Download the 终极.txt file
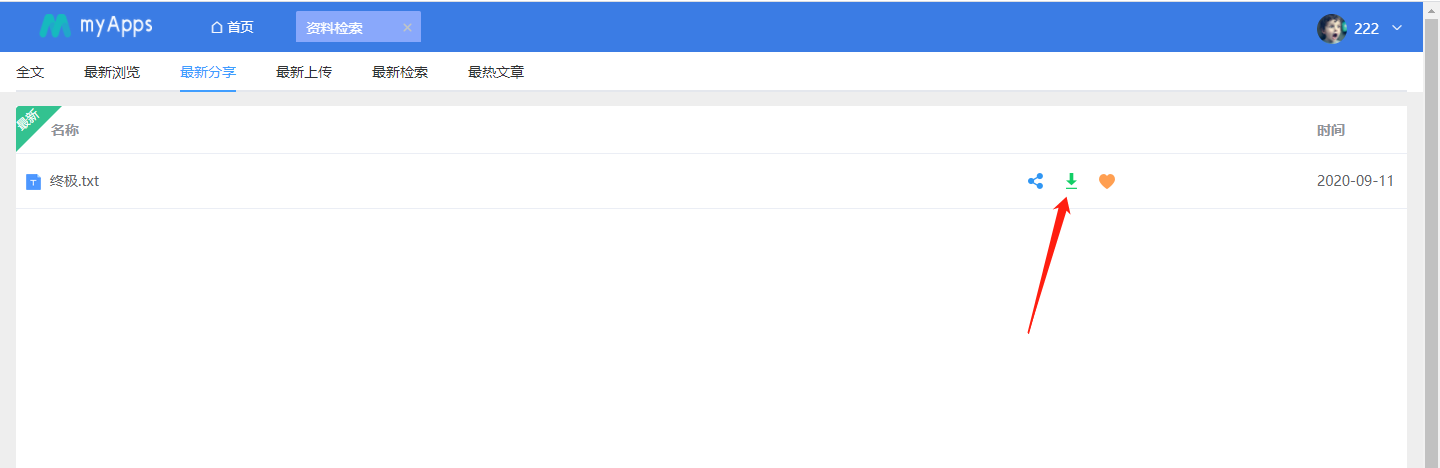This screenshot has height=468, width=1440. 1071,181
